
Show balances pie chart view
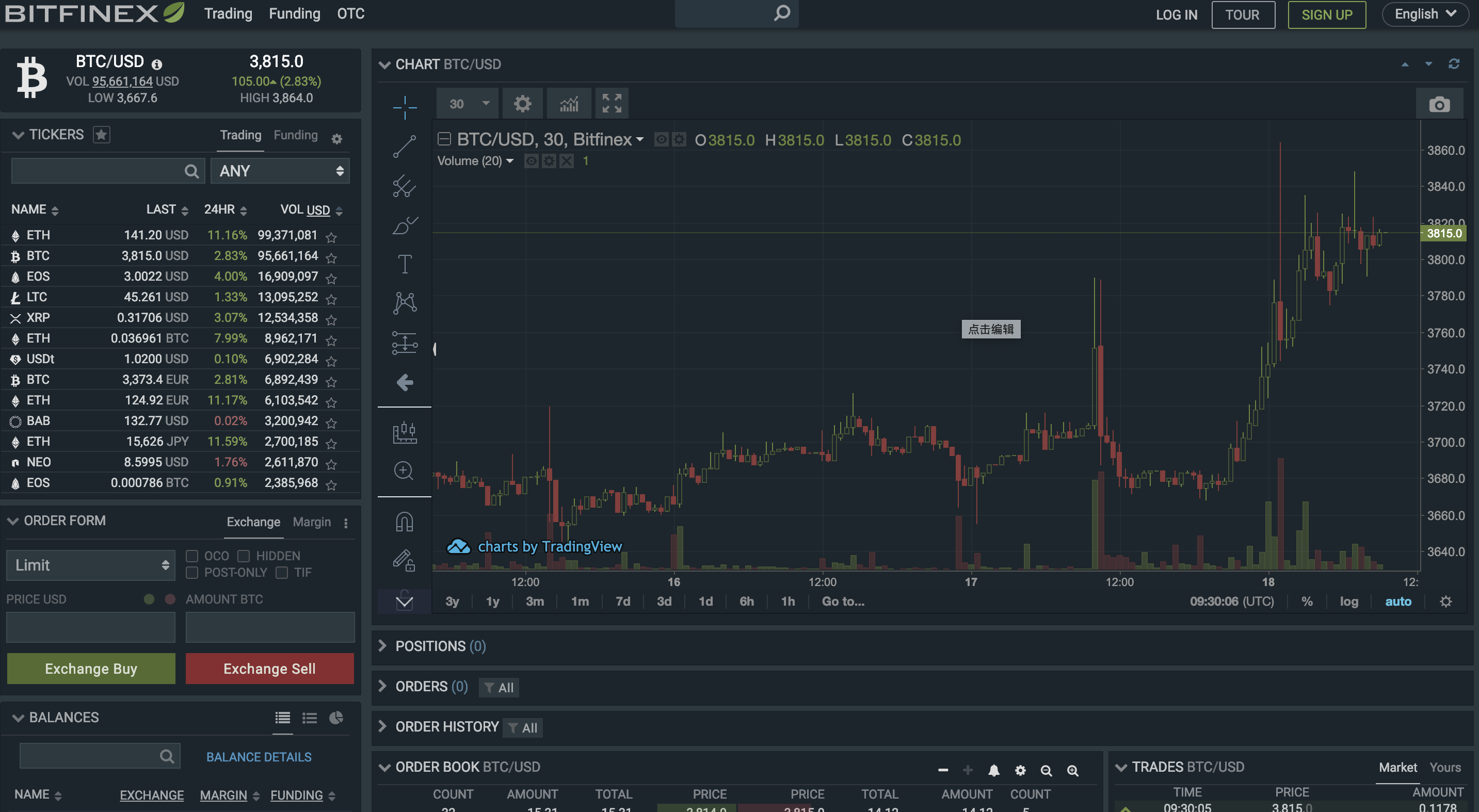[336, 717]
